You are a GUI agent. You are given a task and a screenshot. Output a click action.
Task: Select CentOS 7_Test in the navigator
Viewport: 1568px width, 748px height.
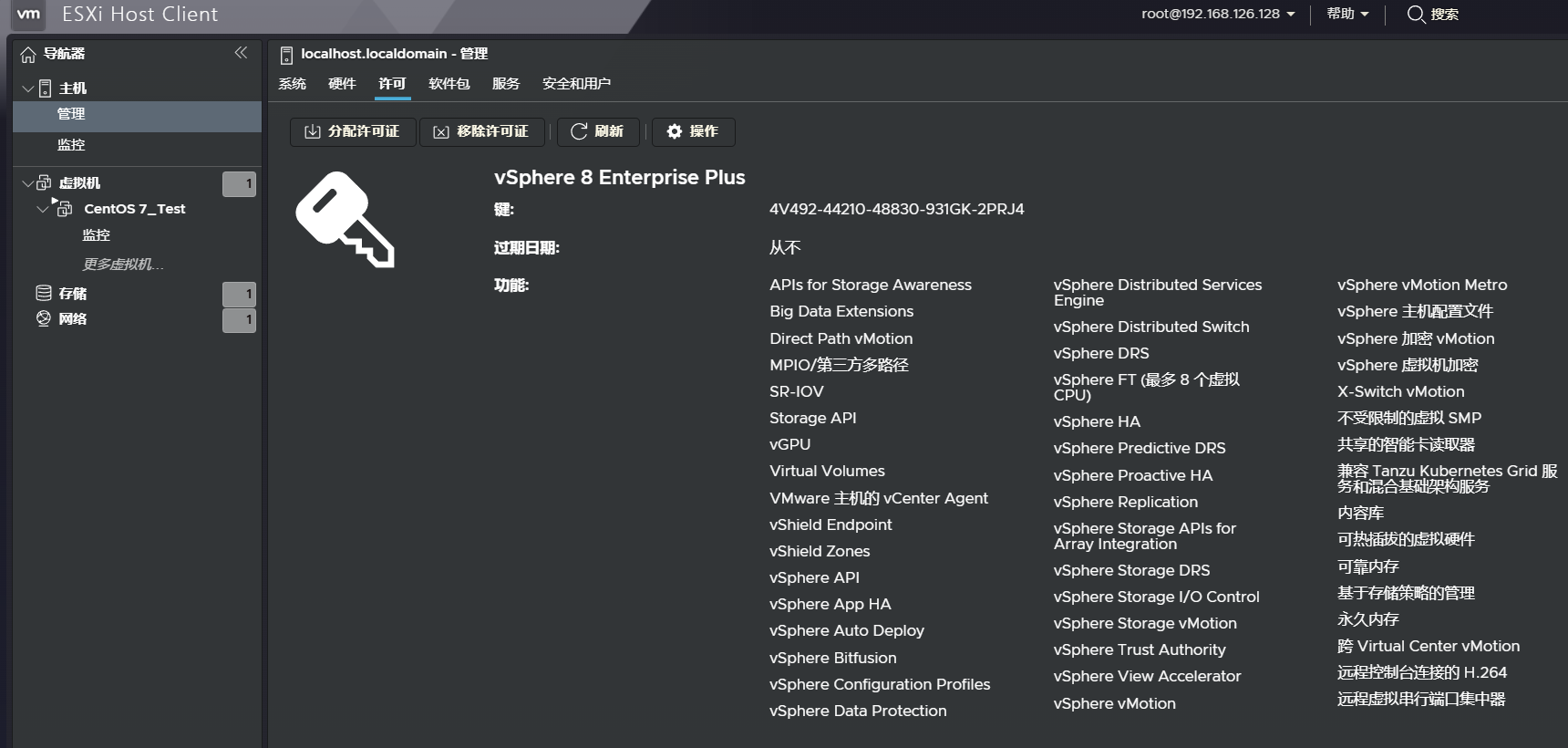click(x=135, y=209)
